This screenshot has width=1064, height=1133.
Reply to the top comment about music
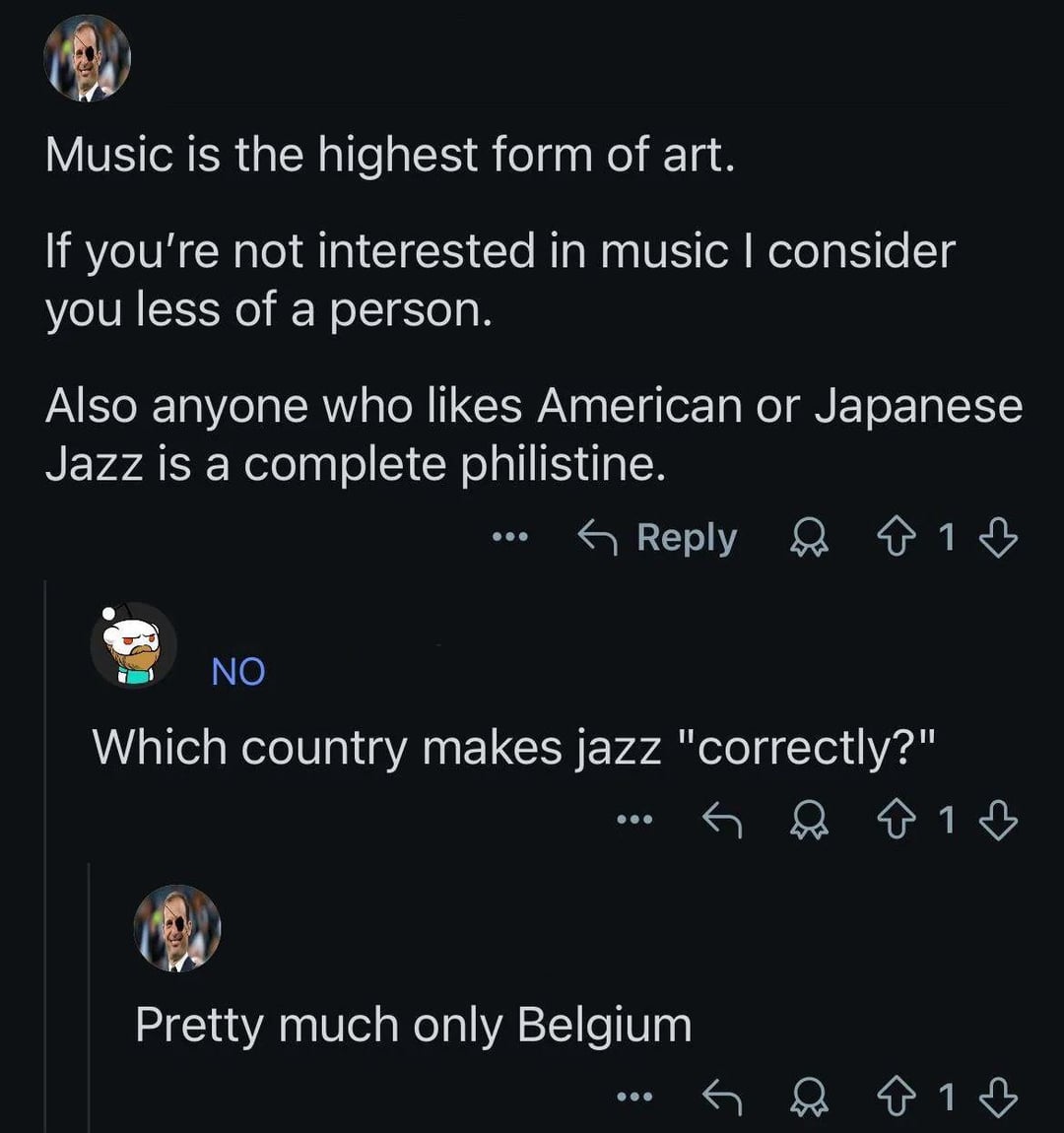click(657, 538)
